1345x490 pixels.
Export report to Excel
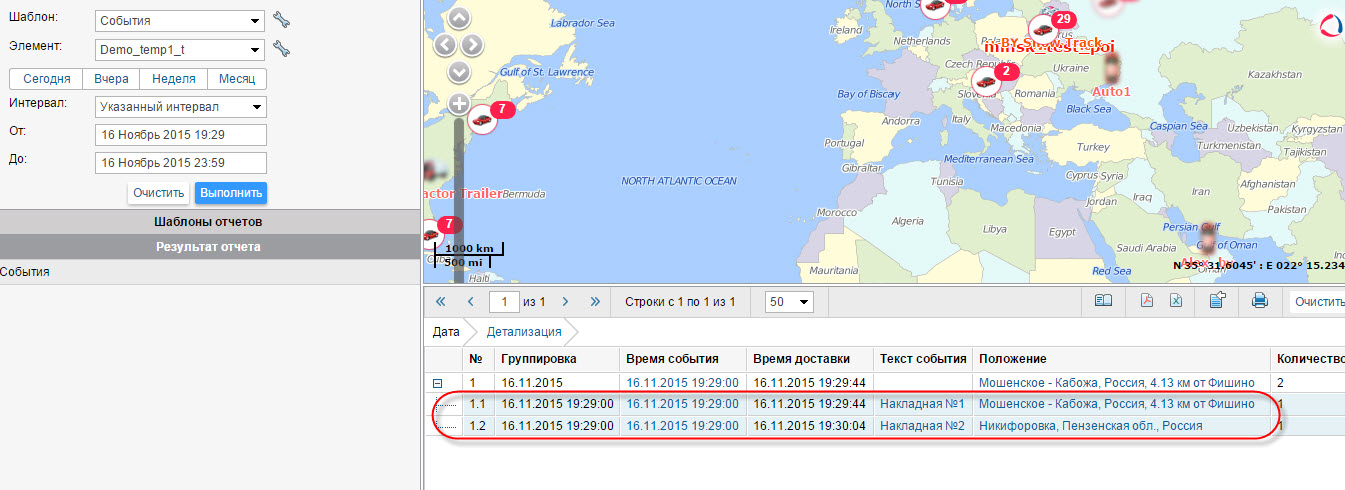[1176, 301]
